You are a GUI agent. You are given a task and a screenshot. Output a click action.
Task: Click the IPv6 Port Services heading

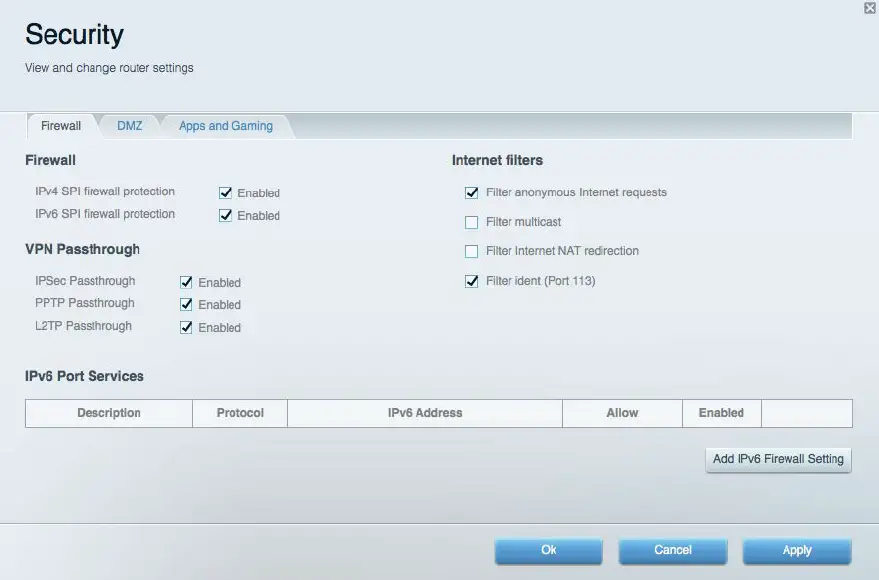[x=84, y=376]
